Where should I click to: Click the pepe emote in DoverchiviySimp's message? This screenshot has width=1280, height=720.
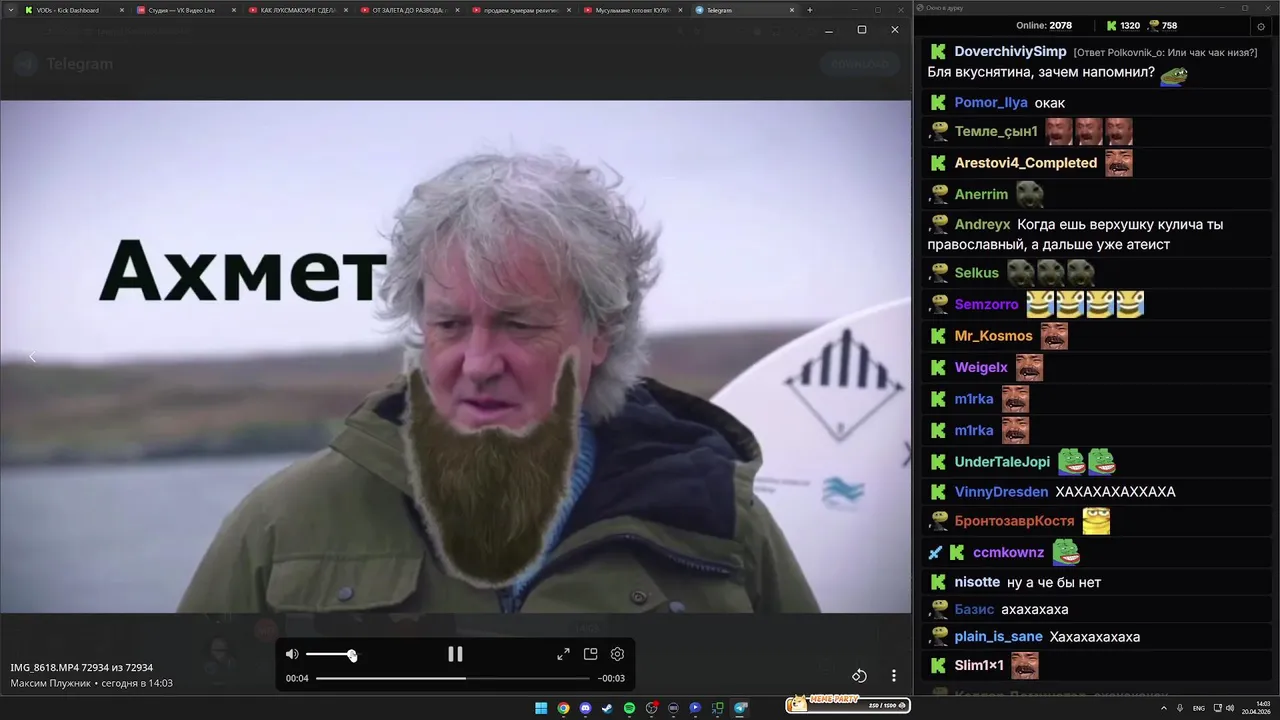(1173, 76)
